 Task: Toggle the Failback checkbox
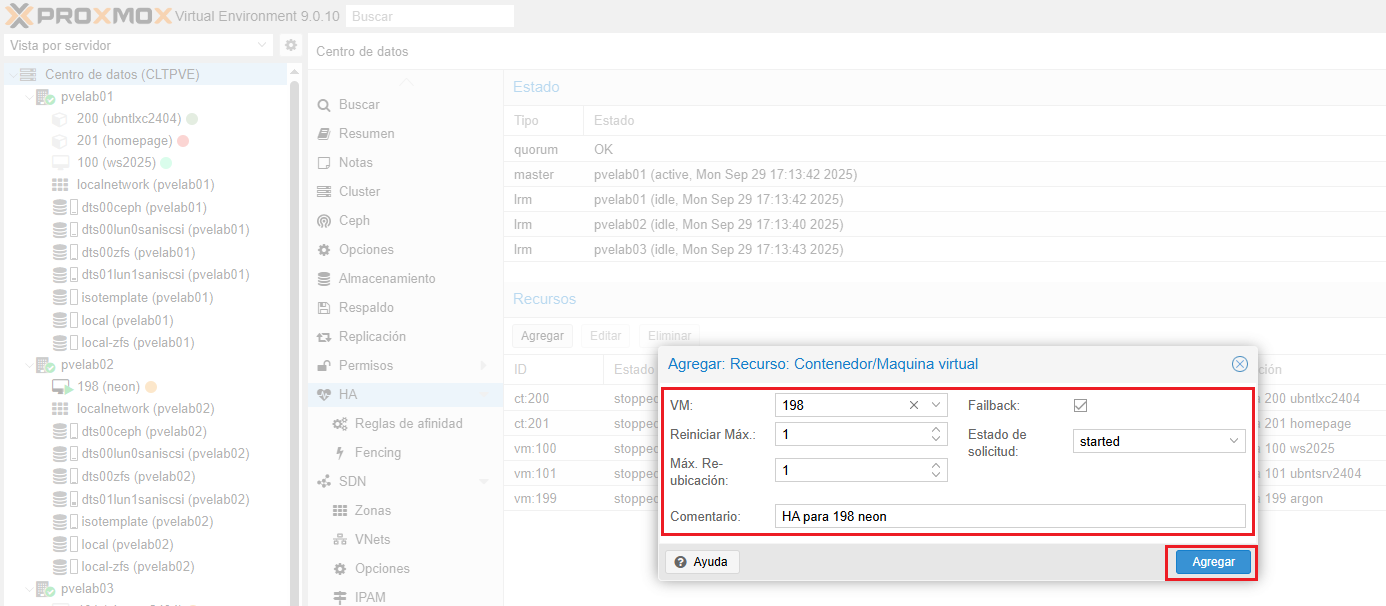tap(1080, 405)
